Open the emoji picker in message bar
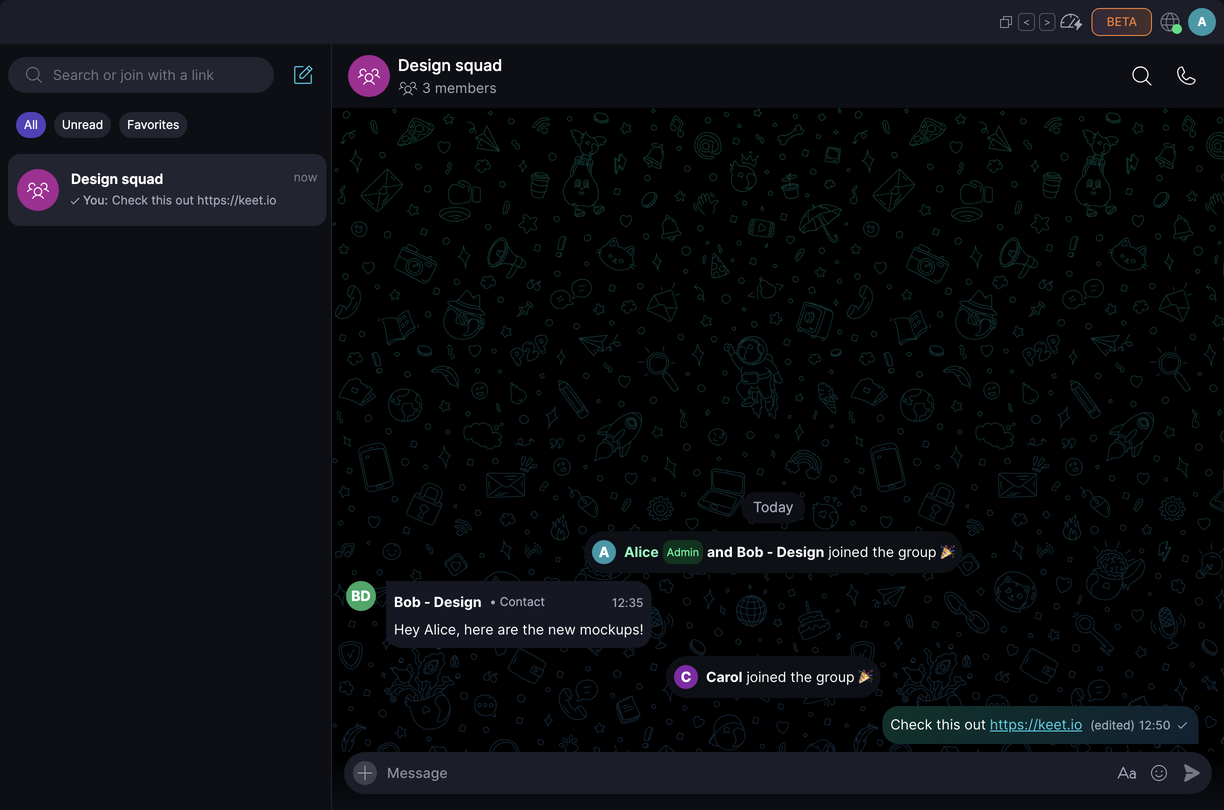Screen dimensions: 1224x810 (1159, 773)
